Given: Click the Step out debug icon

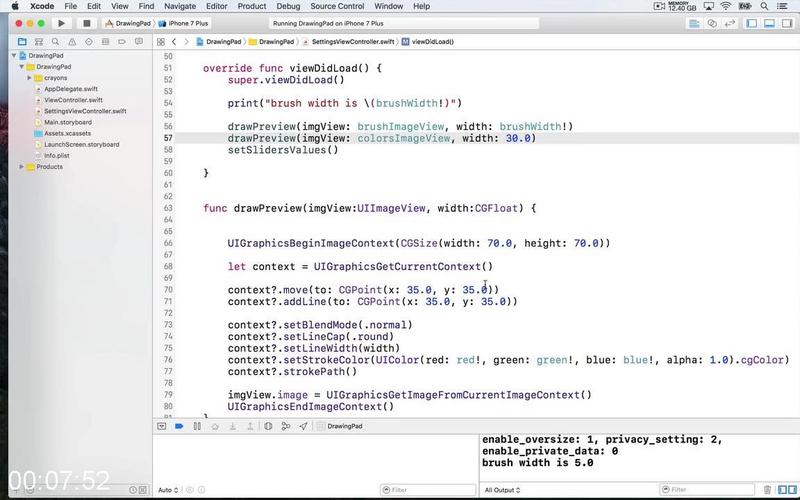Looking at the screenshot, I should [x=250, y=426].
